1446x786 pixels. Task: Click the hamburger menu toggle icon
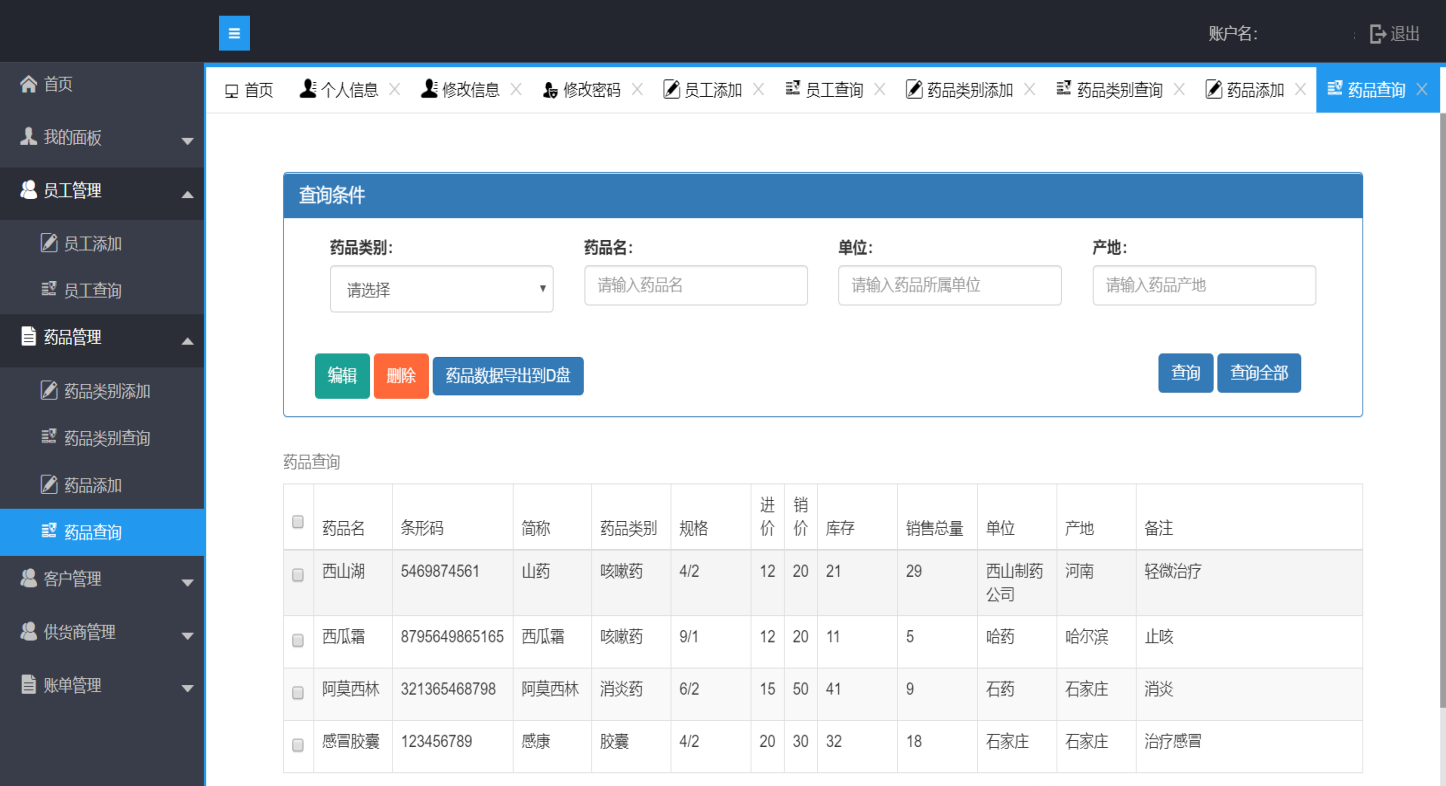[x=234, y=33]
